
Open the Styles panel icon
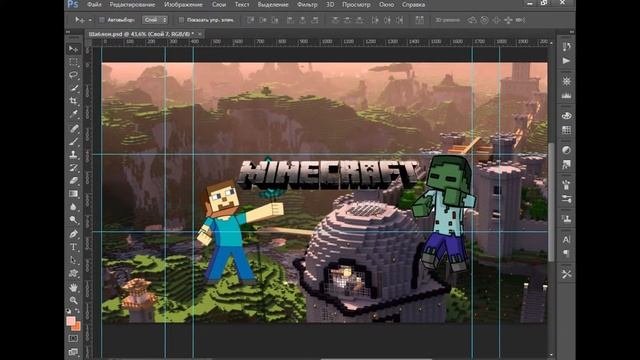click(566, 164)
